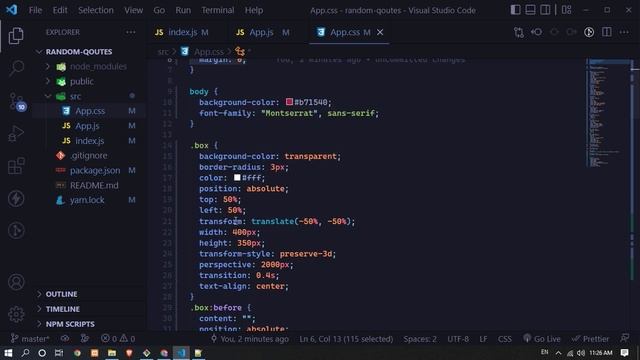
Task: Open Customize Layout icon in title bar
Action: click(x=567, y=10)
